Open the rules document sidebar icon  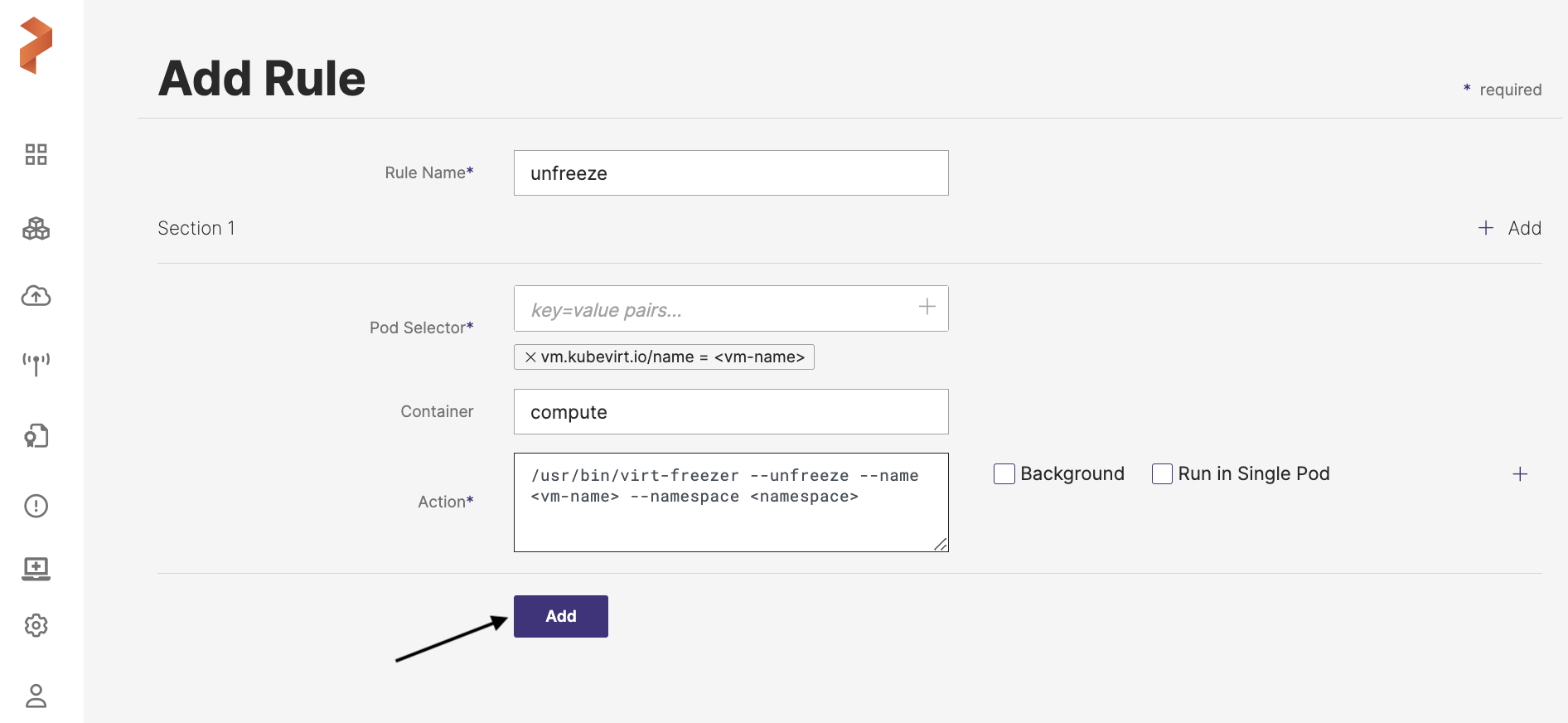(x=36, y=436)
